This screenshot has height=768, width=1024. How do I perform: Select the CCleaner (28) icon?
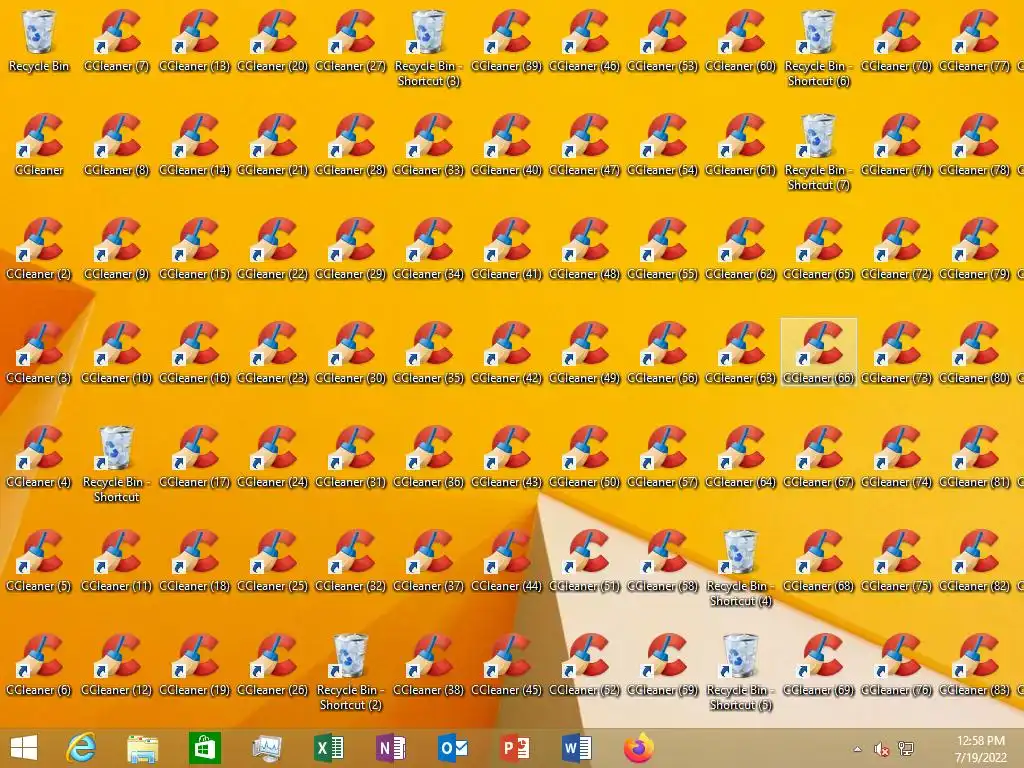(351, 144)
